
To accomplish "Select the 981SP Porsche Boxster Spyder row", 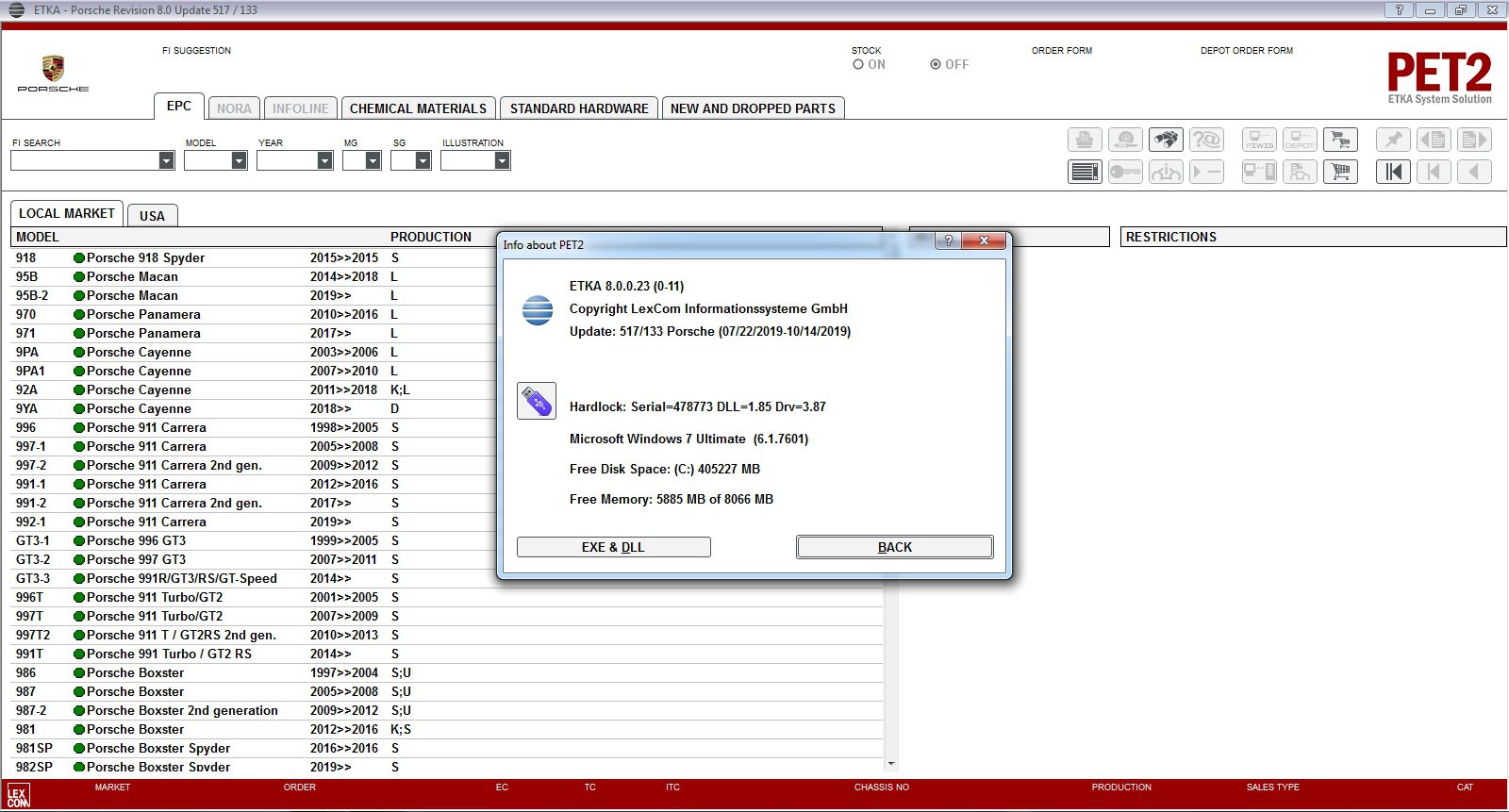I will click(447, 748).
